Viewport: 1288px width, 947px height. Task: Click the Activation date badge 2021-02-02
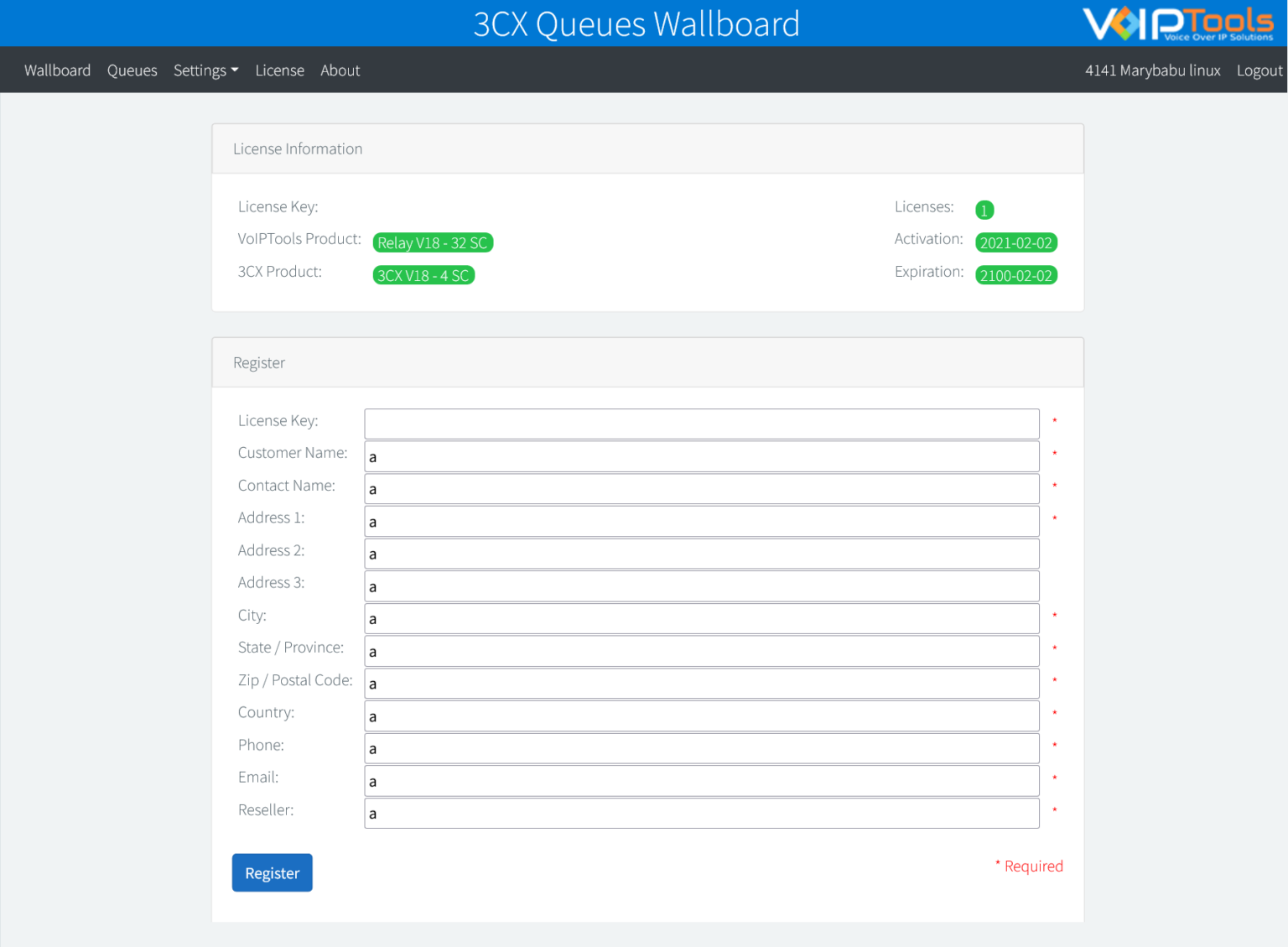(x=1015, y=242)
